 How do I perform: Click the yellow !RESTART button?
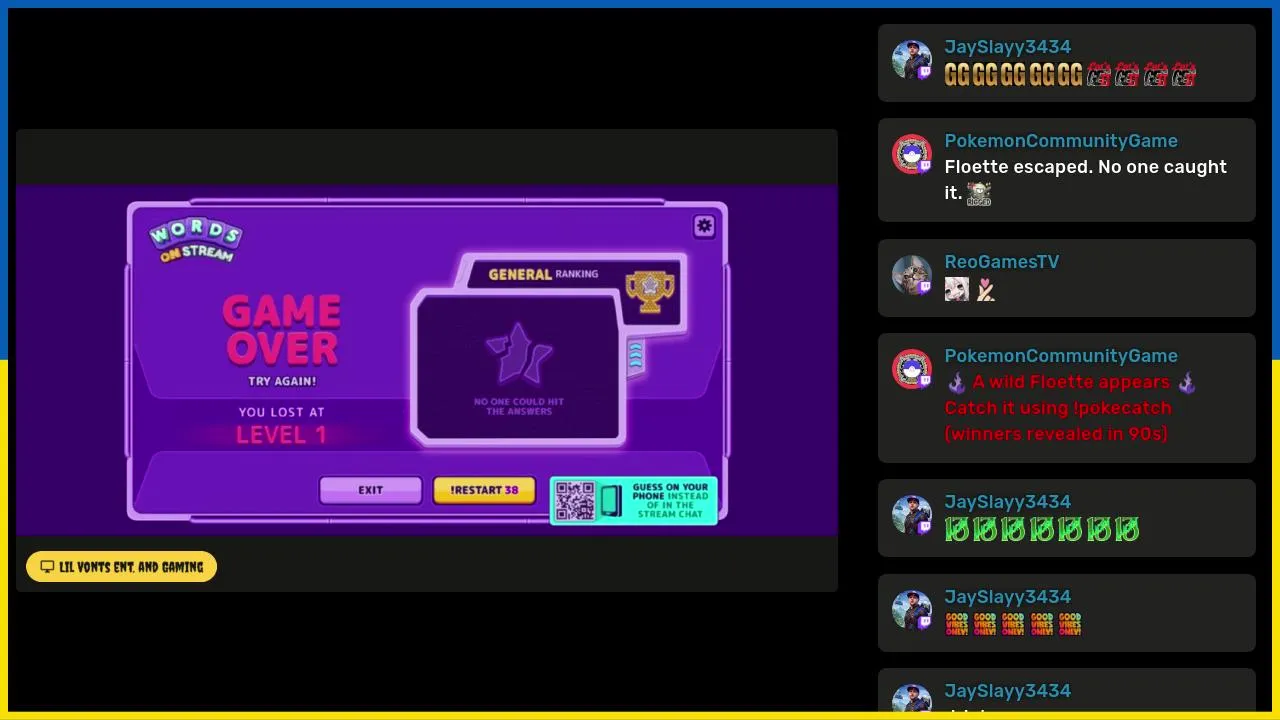coord(484,490)
